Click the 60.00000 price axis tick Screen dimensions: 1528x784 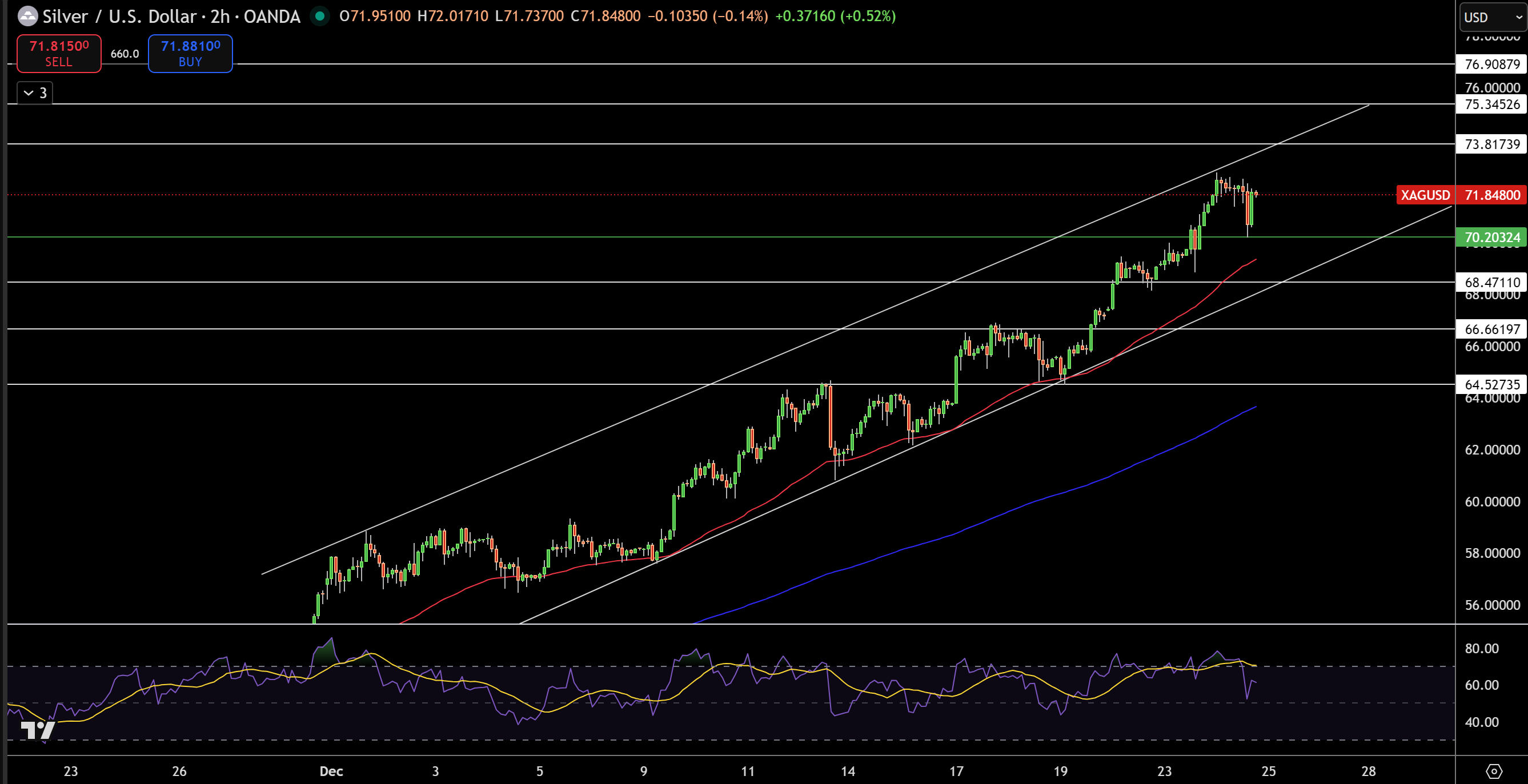tap(1493, 502)
